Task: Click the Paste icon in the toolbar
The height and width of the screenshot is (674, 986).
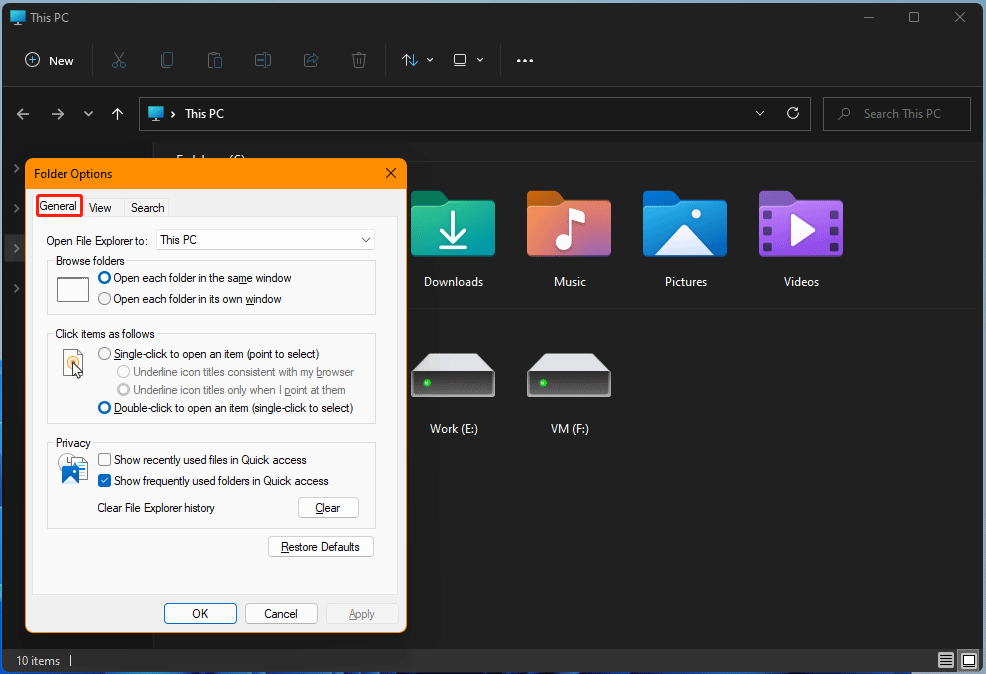Action: (x=214, y=60)
